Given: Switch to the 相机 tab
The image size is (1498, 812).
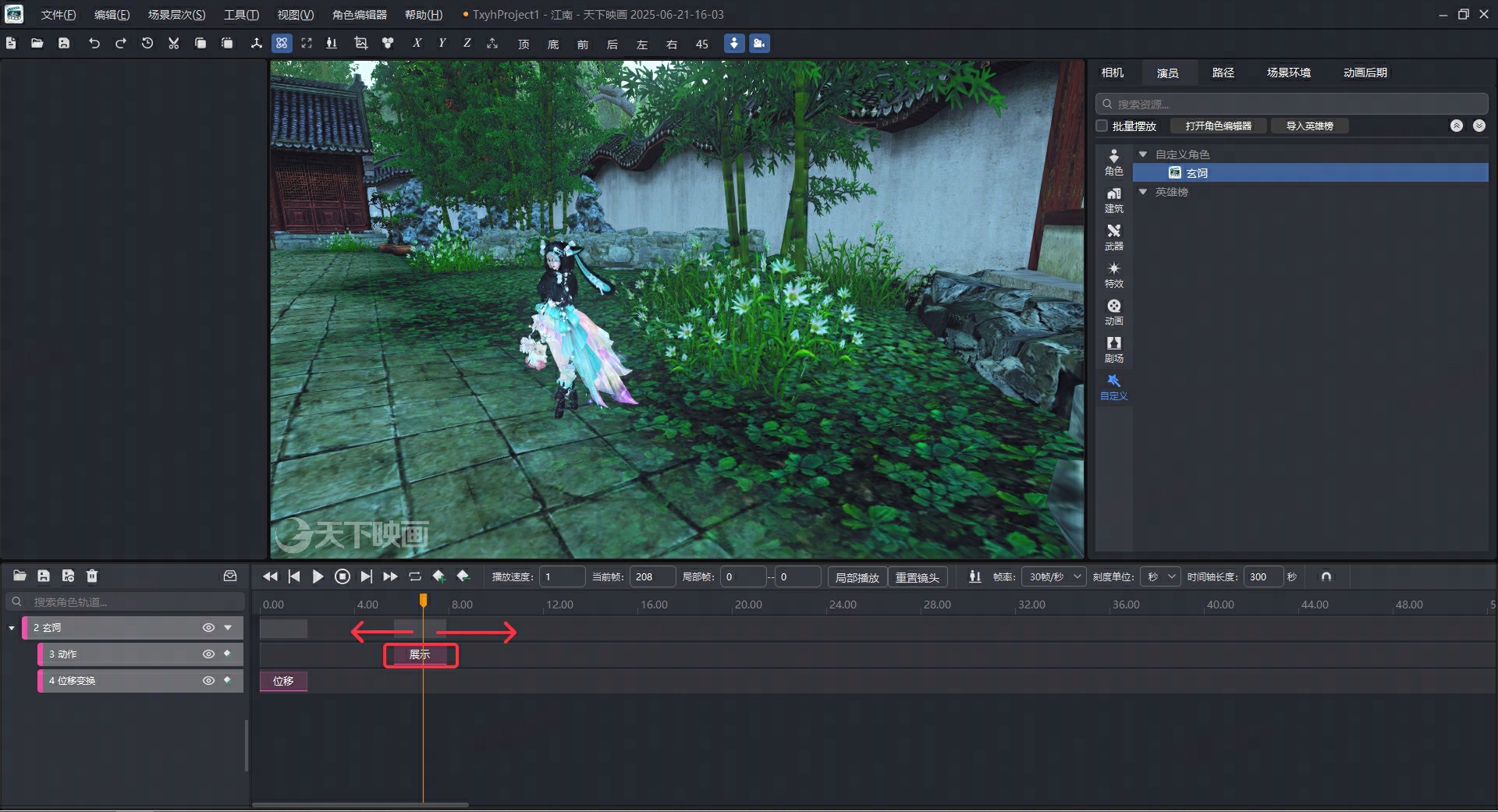Looking at the screenshot, I should [x=1113, y=73].
